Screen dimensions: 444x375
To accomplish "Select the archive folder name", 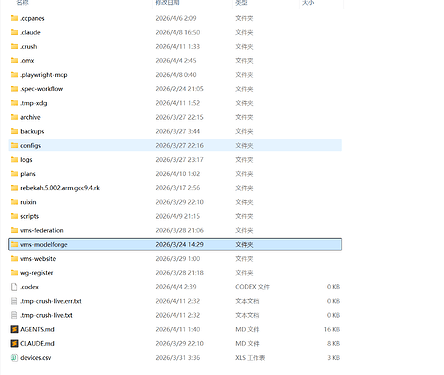I will click(x=30, y=117).
